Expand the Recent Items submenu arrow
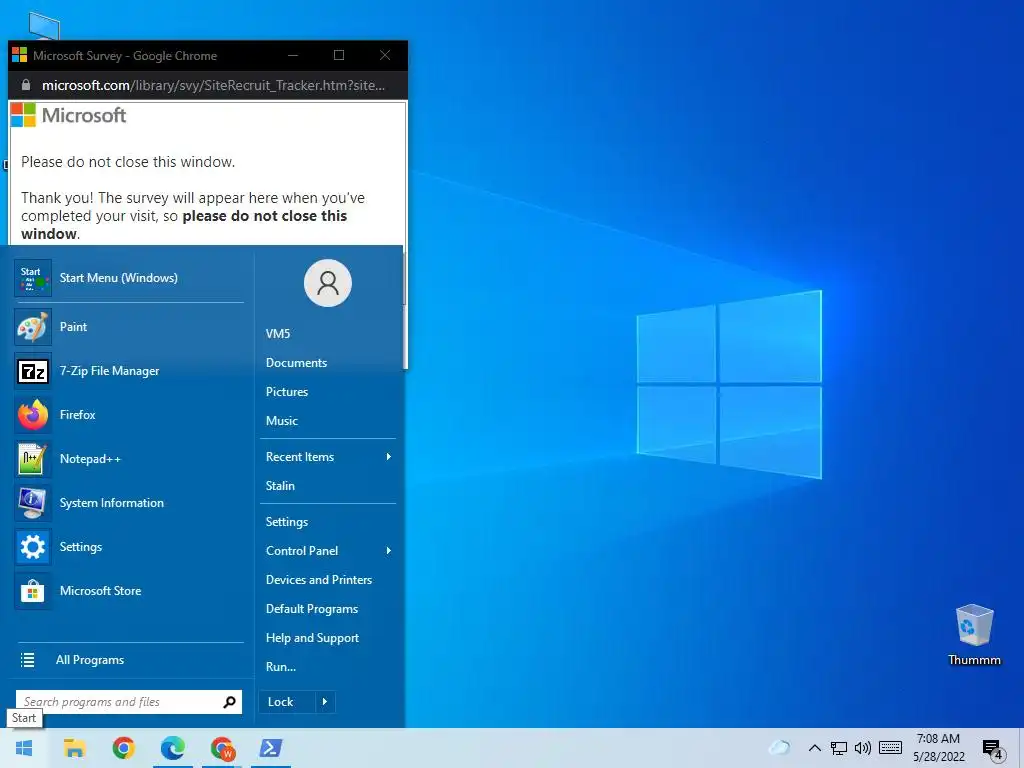Screen dimensions: 1024x768 (389, 457)
